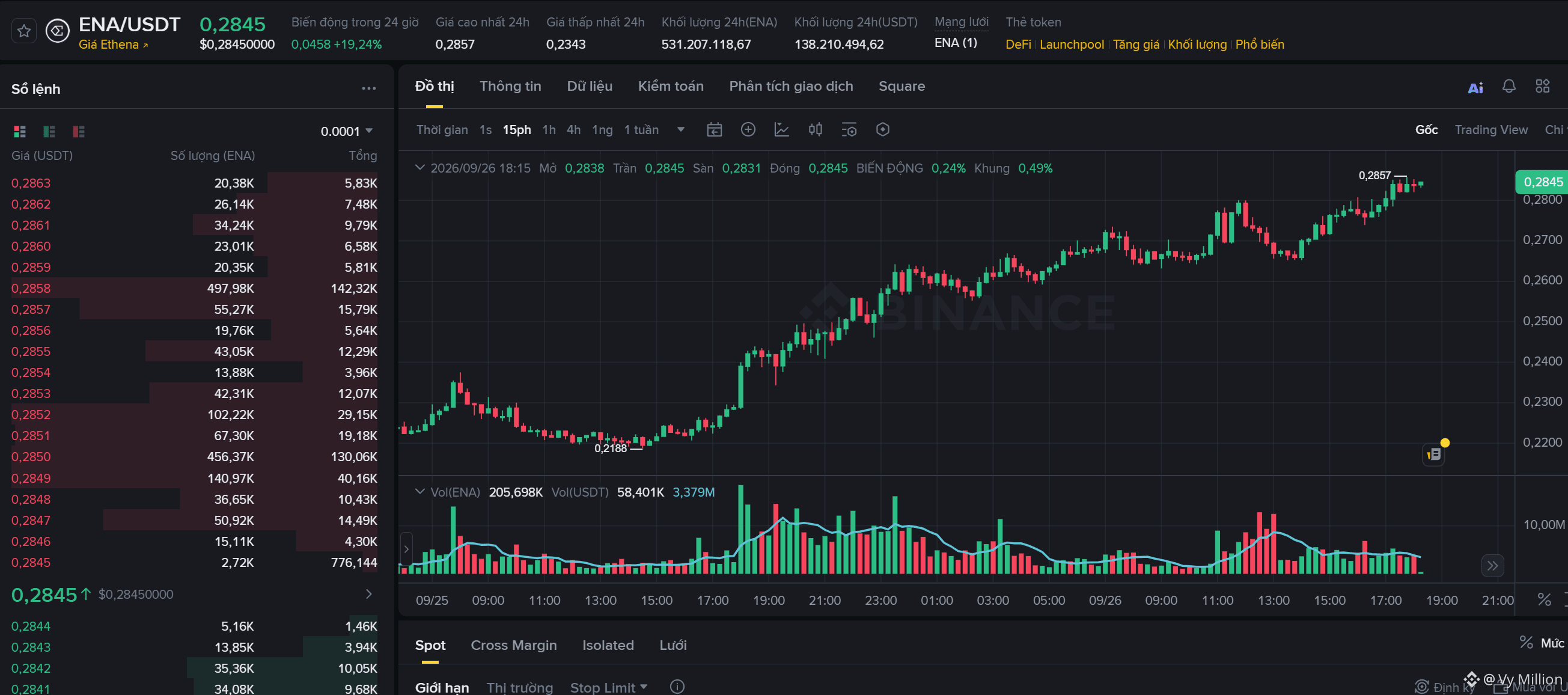Open technical indicators line-chart icon
This screenshot has width=1568, height=695.
(x=781, y=130)
